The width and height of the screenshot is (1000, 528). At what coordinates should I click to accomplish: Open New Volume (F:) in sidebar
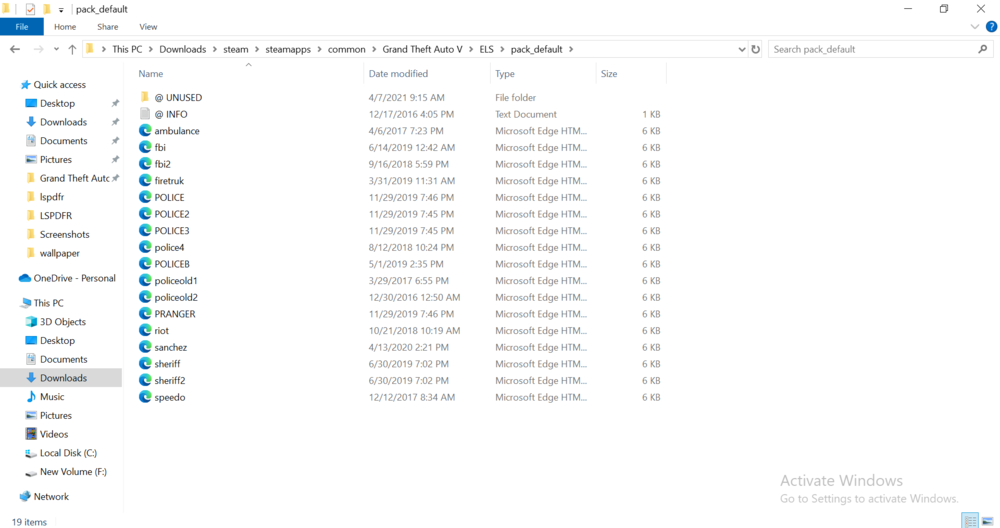pos(66,472)
